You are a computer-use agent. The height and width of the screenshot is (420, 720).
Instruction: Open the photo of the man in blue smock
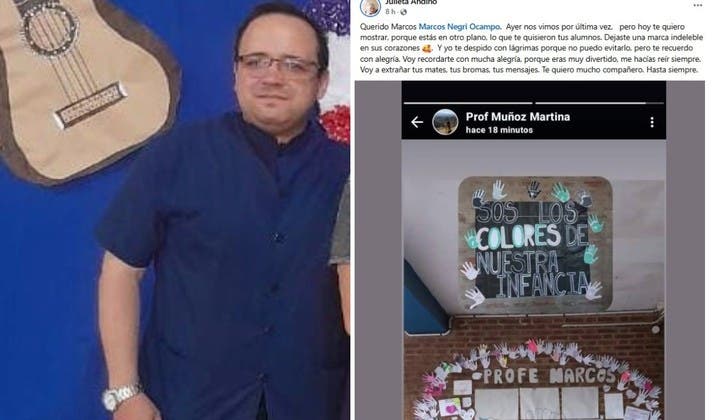pos(175,210)
